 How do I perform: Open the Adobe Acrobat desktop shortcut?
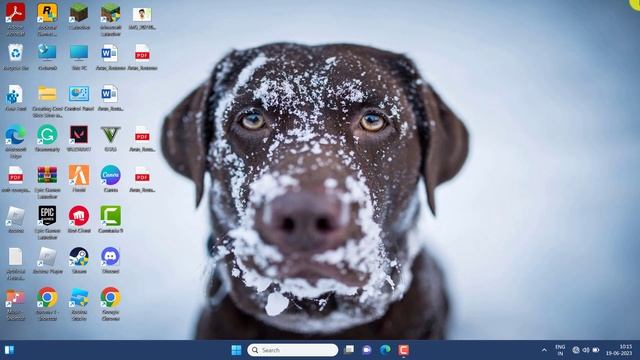(x=16, y=13)
